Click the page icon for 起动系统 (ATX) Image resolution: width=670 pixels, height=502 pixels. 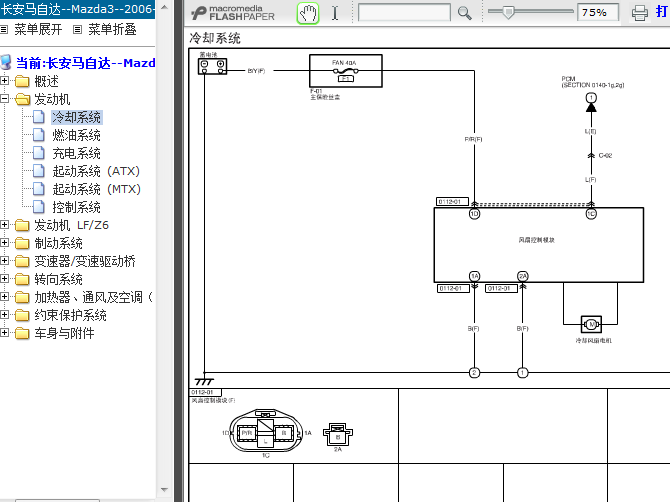[x=39, y=170]
